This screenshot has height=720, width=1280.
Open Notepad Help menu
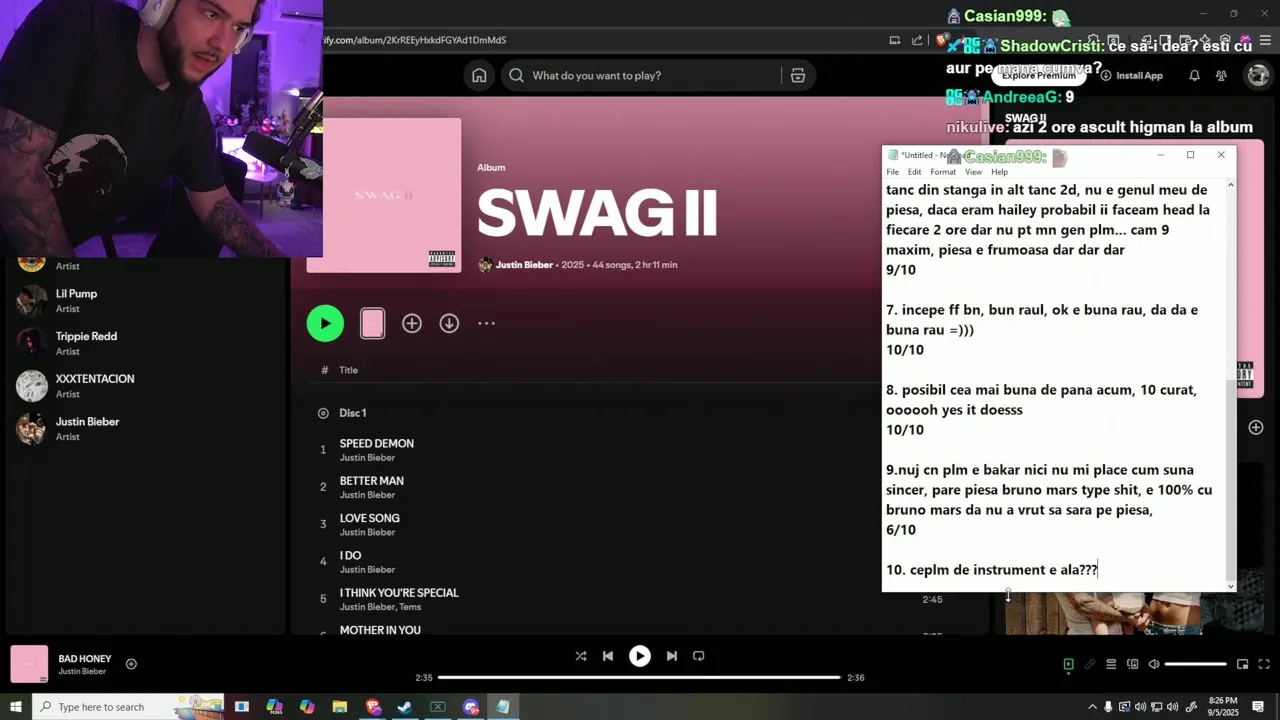click(999, 172)
